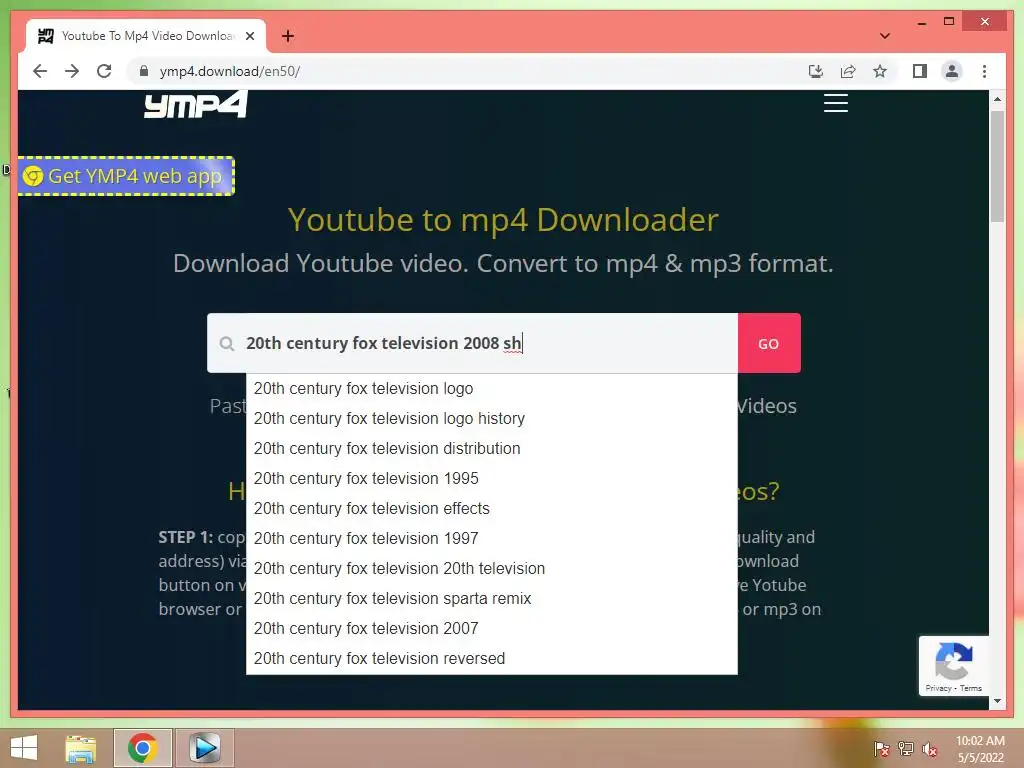Screen dimensions: 1024x768
Task: Click the taskbar clock 10:02 AM
Action: (980, 741)
